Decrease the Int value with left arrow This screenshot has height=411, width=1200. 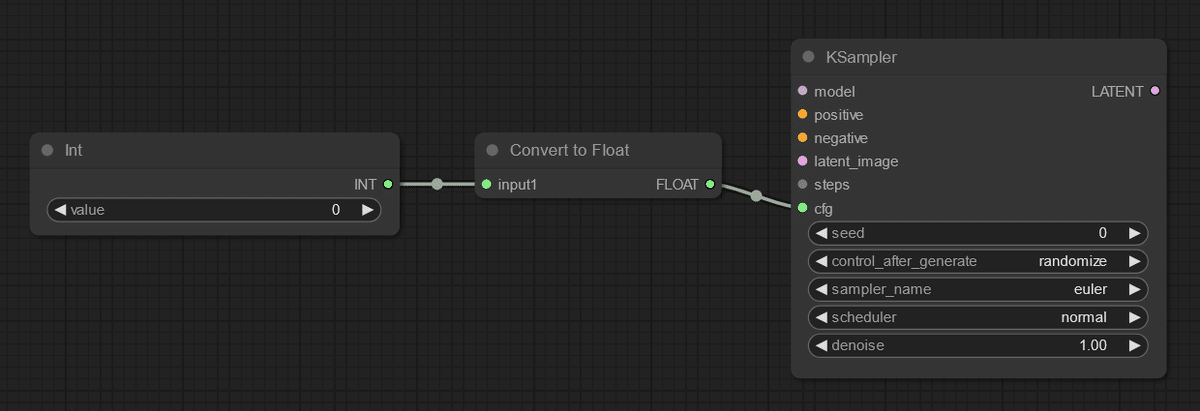click(59, 210)
